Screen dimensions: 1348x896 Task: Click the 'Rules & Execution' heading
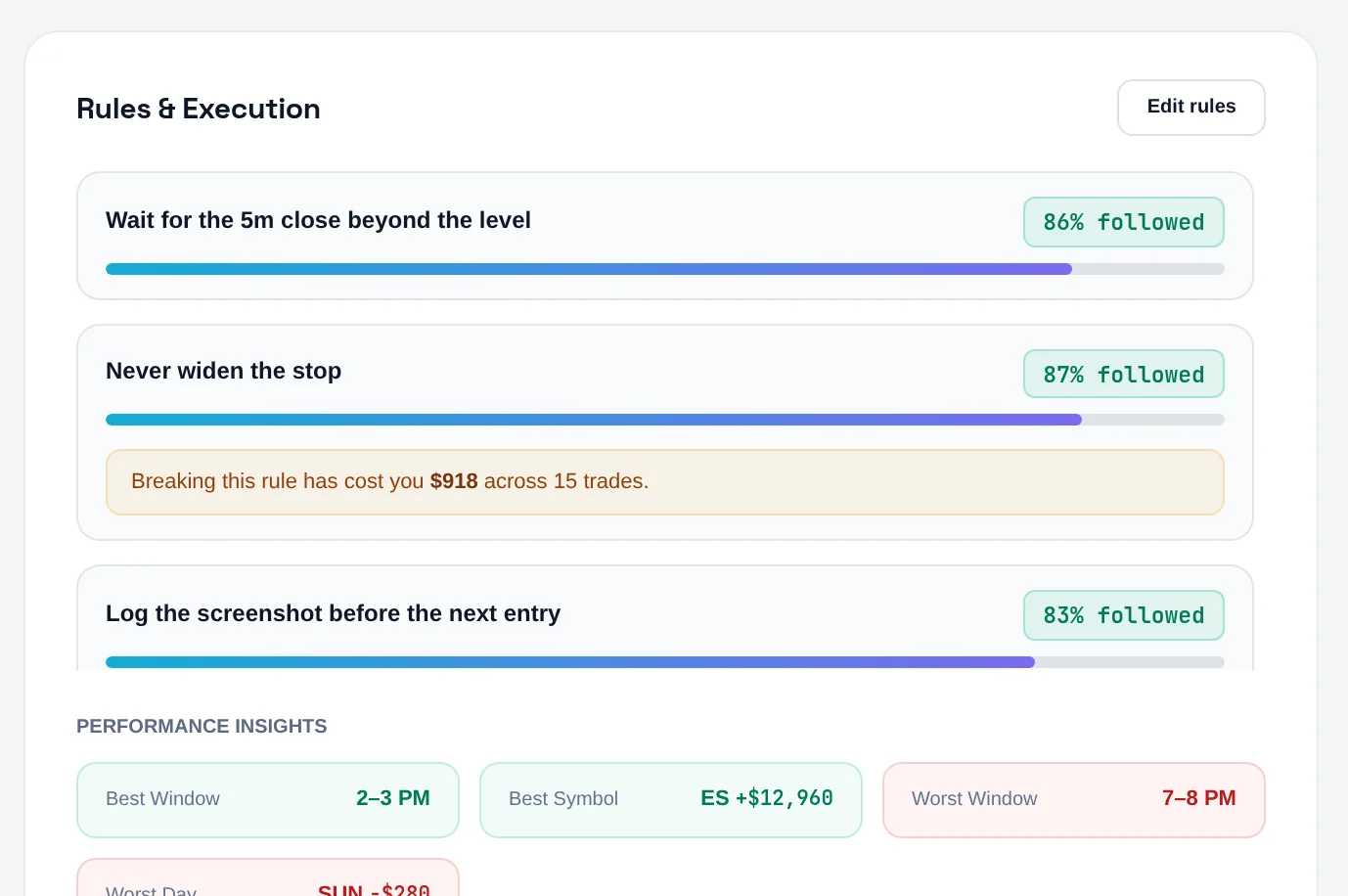tap(199, 109)
